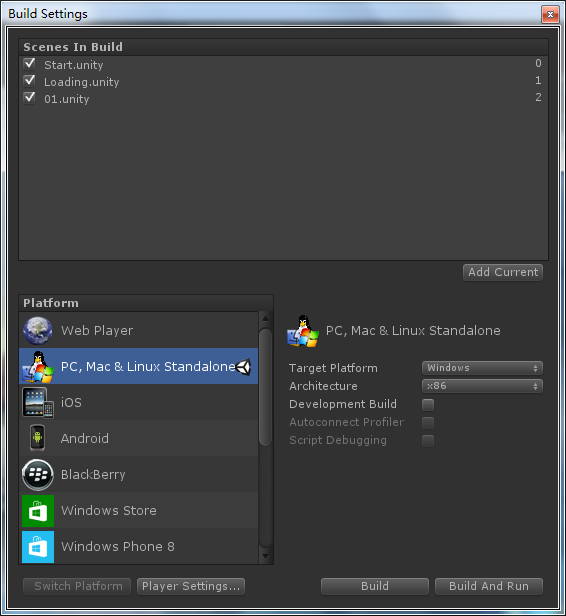This screenshot has height=616, width=566.
Task: Click the platform list scrollbar thumb
Action: click(x=266, y=387)
